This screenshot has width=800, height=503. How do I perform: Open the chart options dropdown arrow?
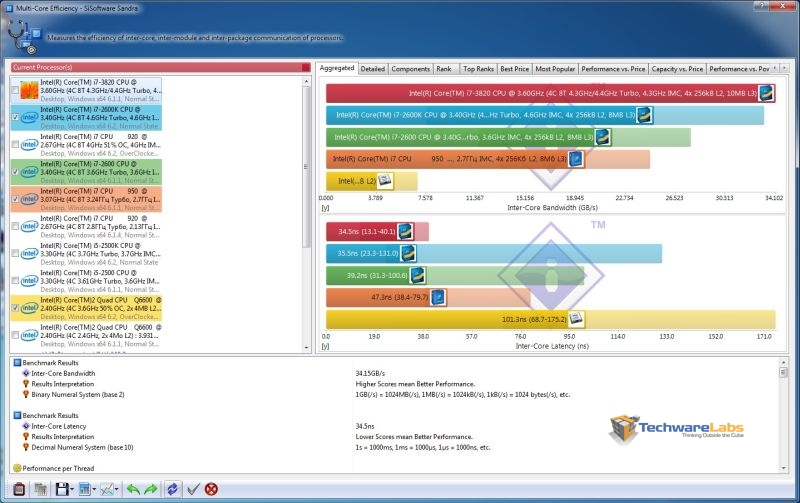click(94, 490)
